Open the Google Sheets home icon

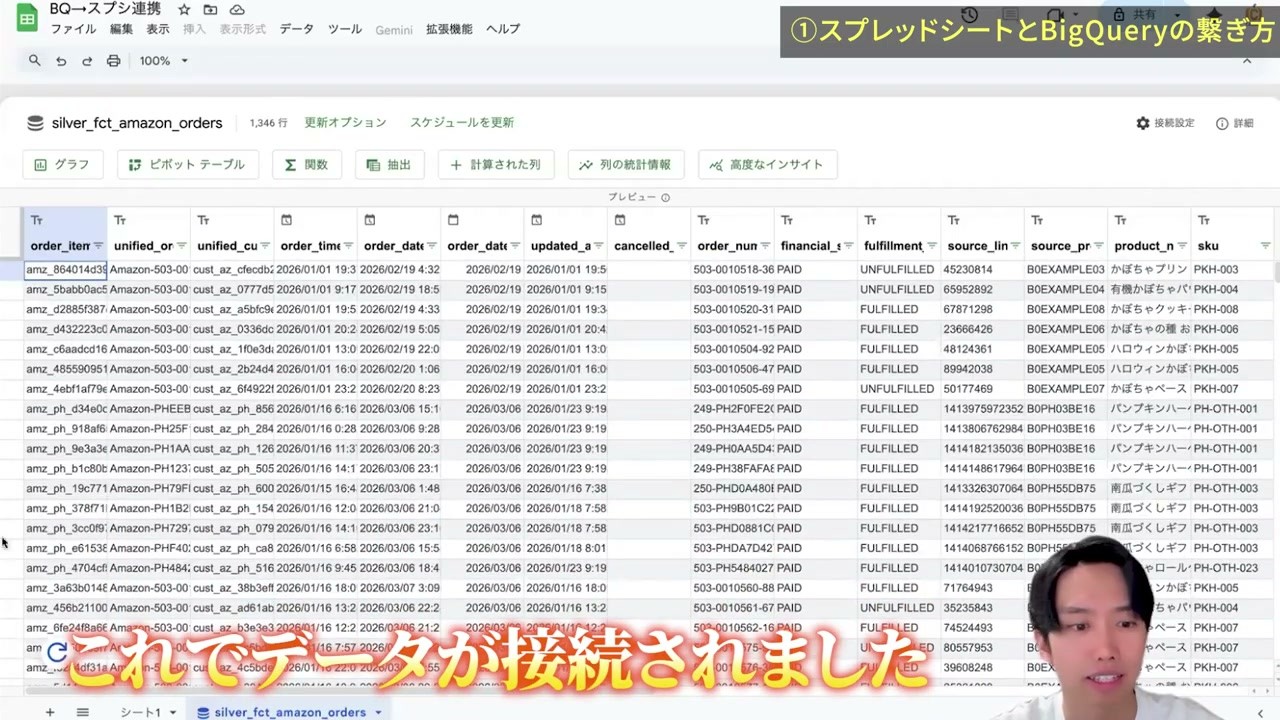tap(27, 18)
